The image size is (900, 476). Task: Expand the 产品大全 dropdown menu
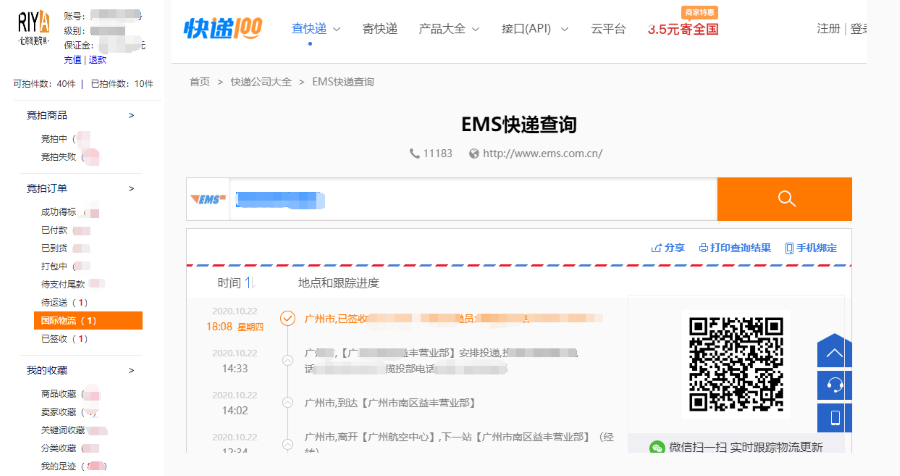449,29
